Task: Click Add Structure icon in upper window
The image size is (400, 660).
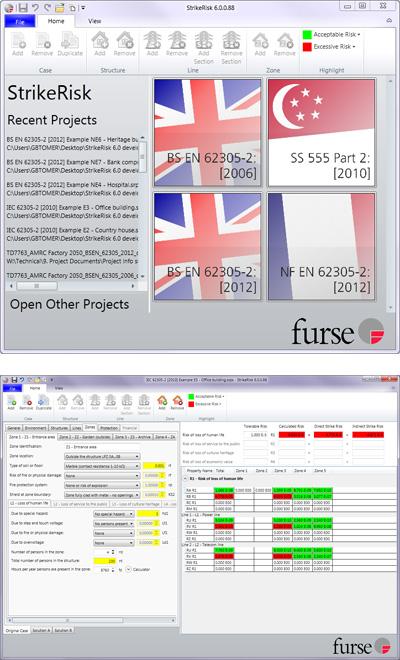Action: (100, 40)
